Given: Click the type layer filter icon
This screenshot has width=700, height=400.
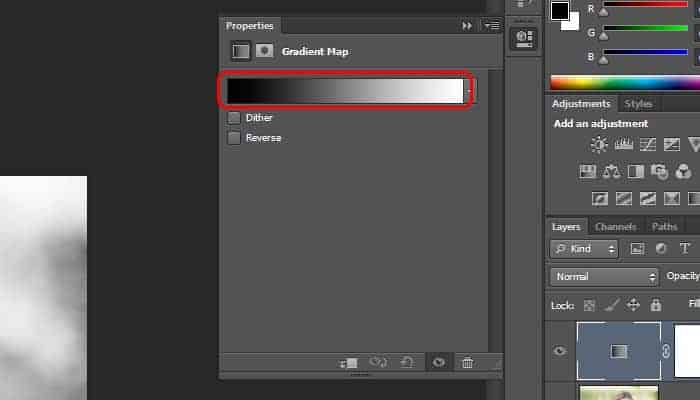Looking at the screenshot, I should pos(685,248).
